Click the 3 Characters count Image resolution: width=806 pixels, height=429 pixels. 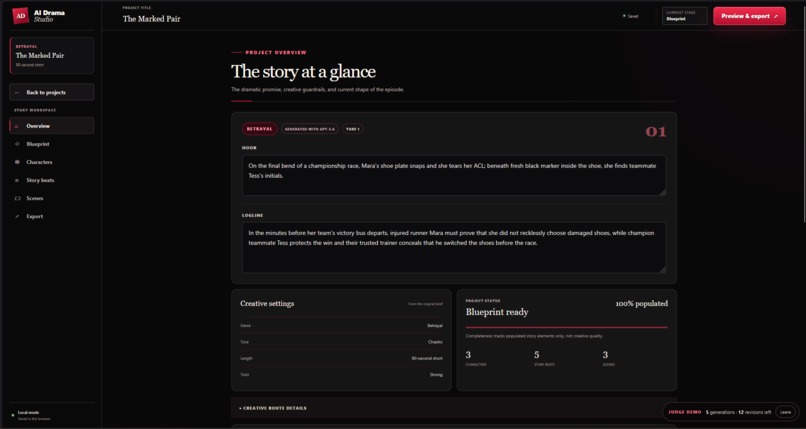[x=476, y=358]
